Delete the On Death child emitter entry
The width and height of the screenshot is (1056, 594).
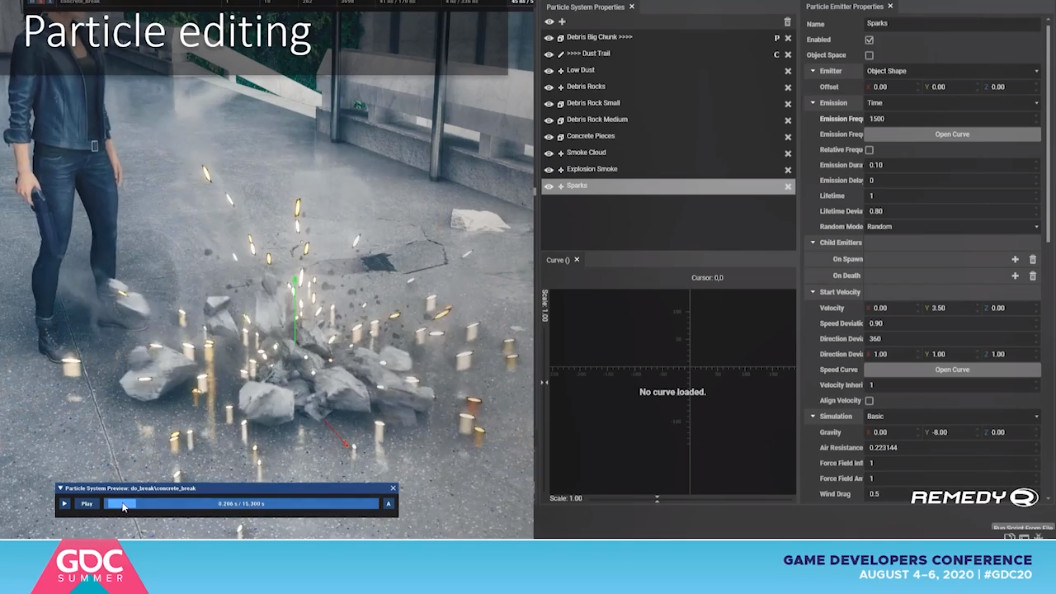(1033, 276)
